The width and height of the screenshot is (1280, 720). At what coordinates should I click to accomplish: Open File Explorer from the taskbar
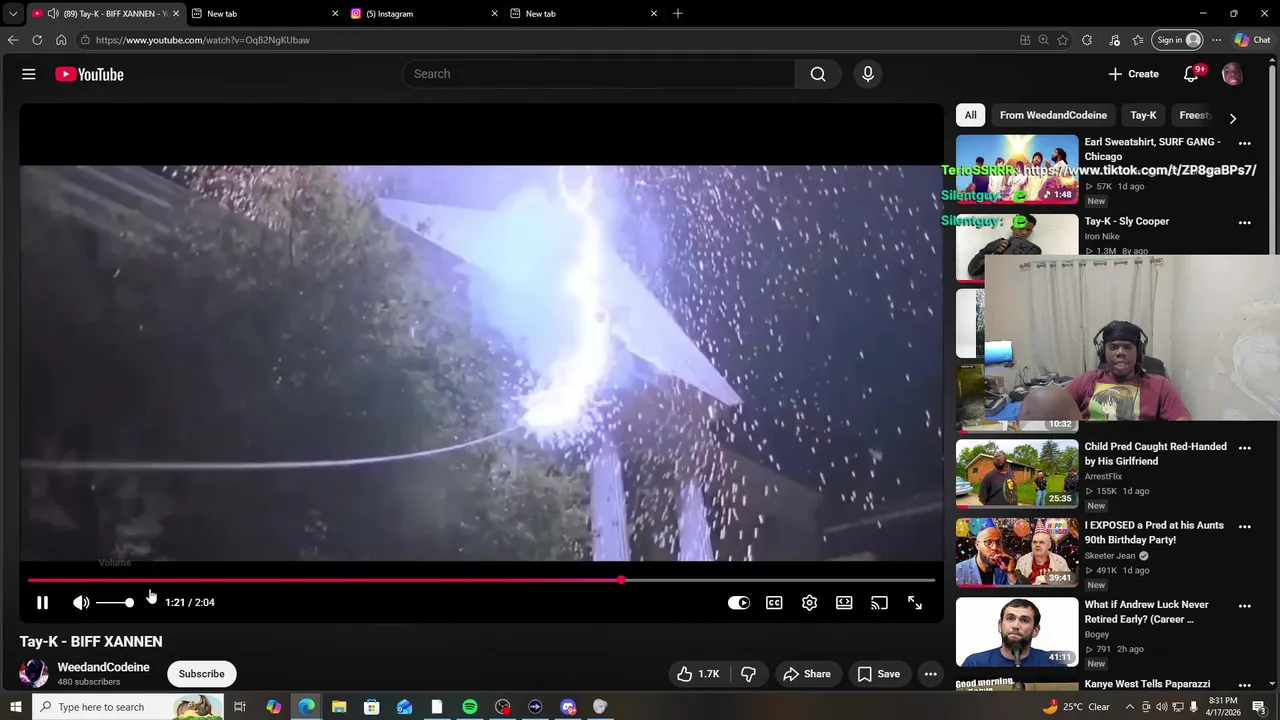point(339,707)
